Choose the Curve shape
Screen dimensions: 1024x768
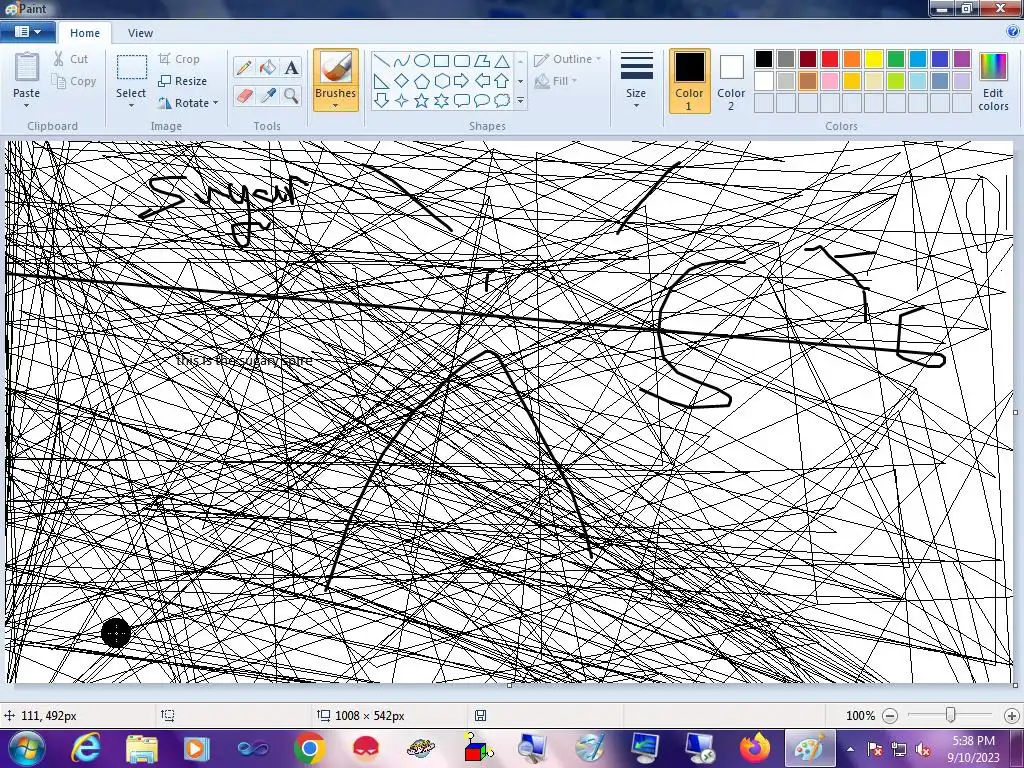tap(402, 61)
